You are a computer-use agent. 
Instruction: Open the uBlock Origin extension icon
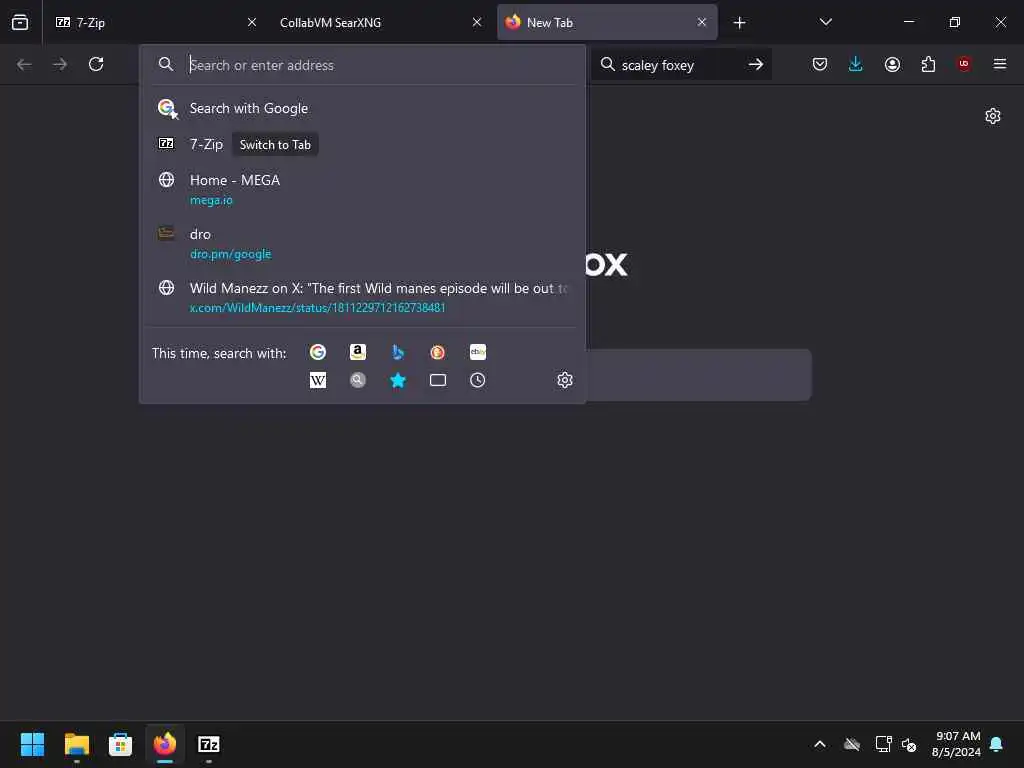click(964, 63)
